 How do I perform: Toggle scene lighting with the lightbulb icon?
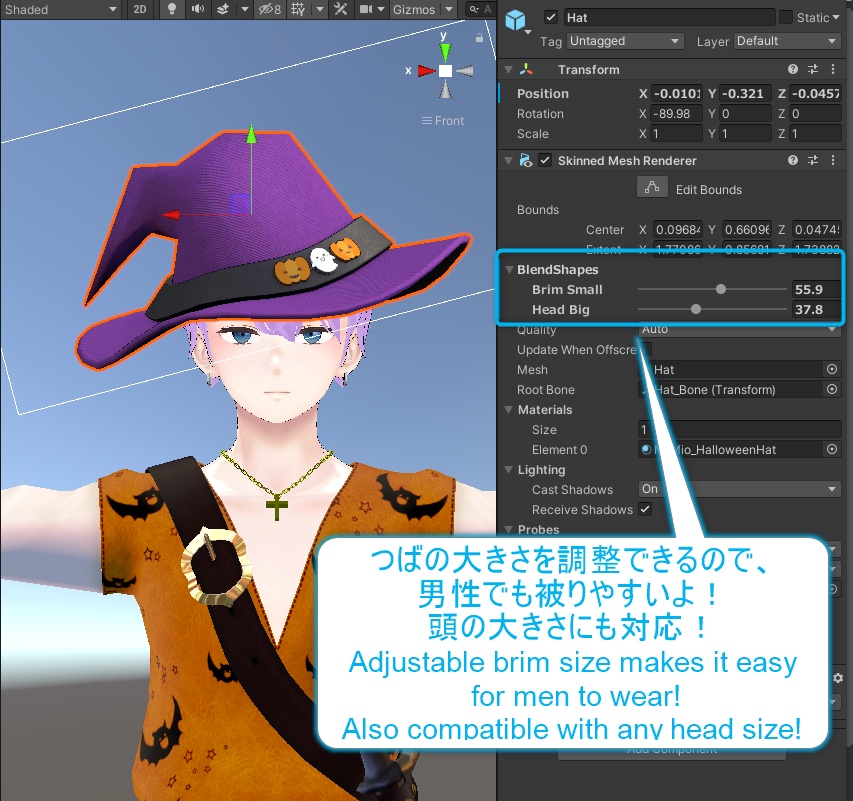coord(170,11)
